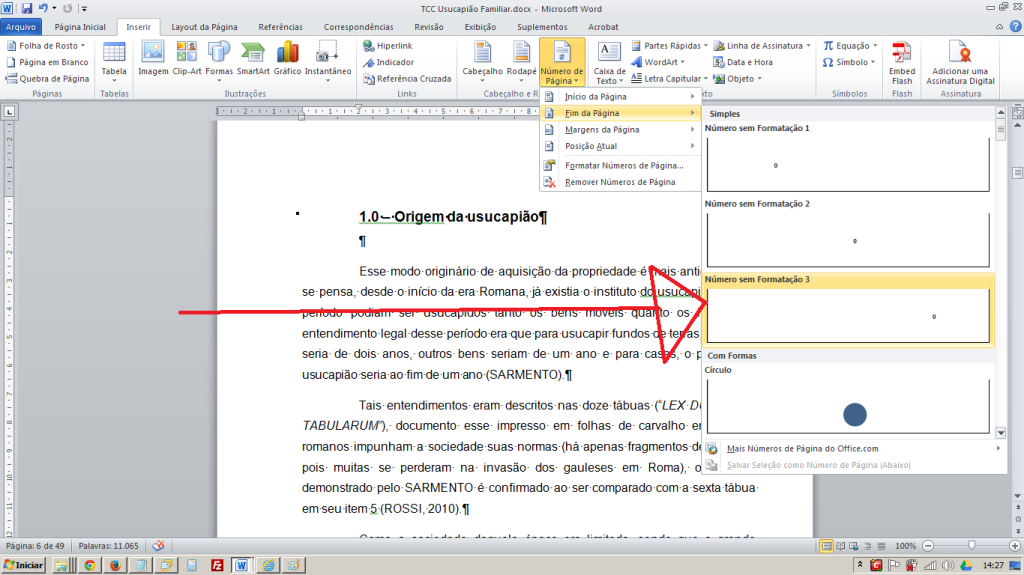Screen dimensions: 1024x575
Task: Open the Arquivo tab
Action: (x=21, y=27)
